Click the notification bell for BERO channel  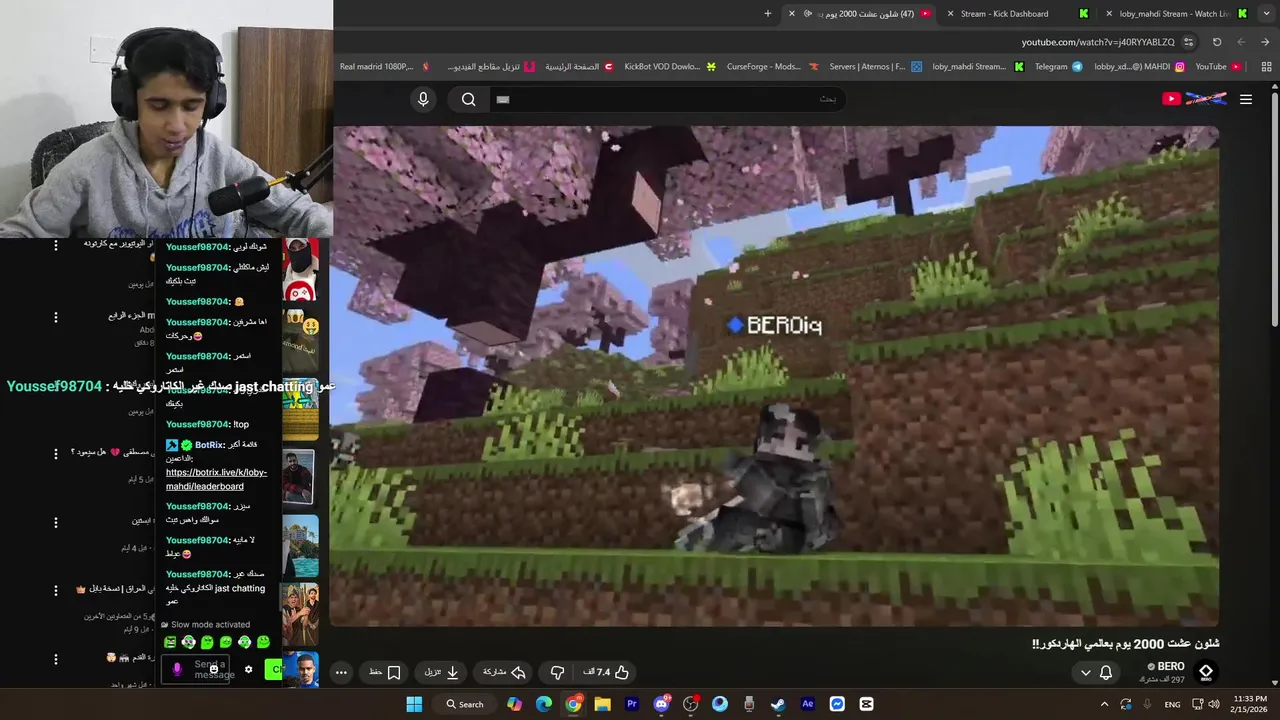point(1106,672)
